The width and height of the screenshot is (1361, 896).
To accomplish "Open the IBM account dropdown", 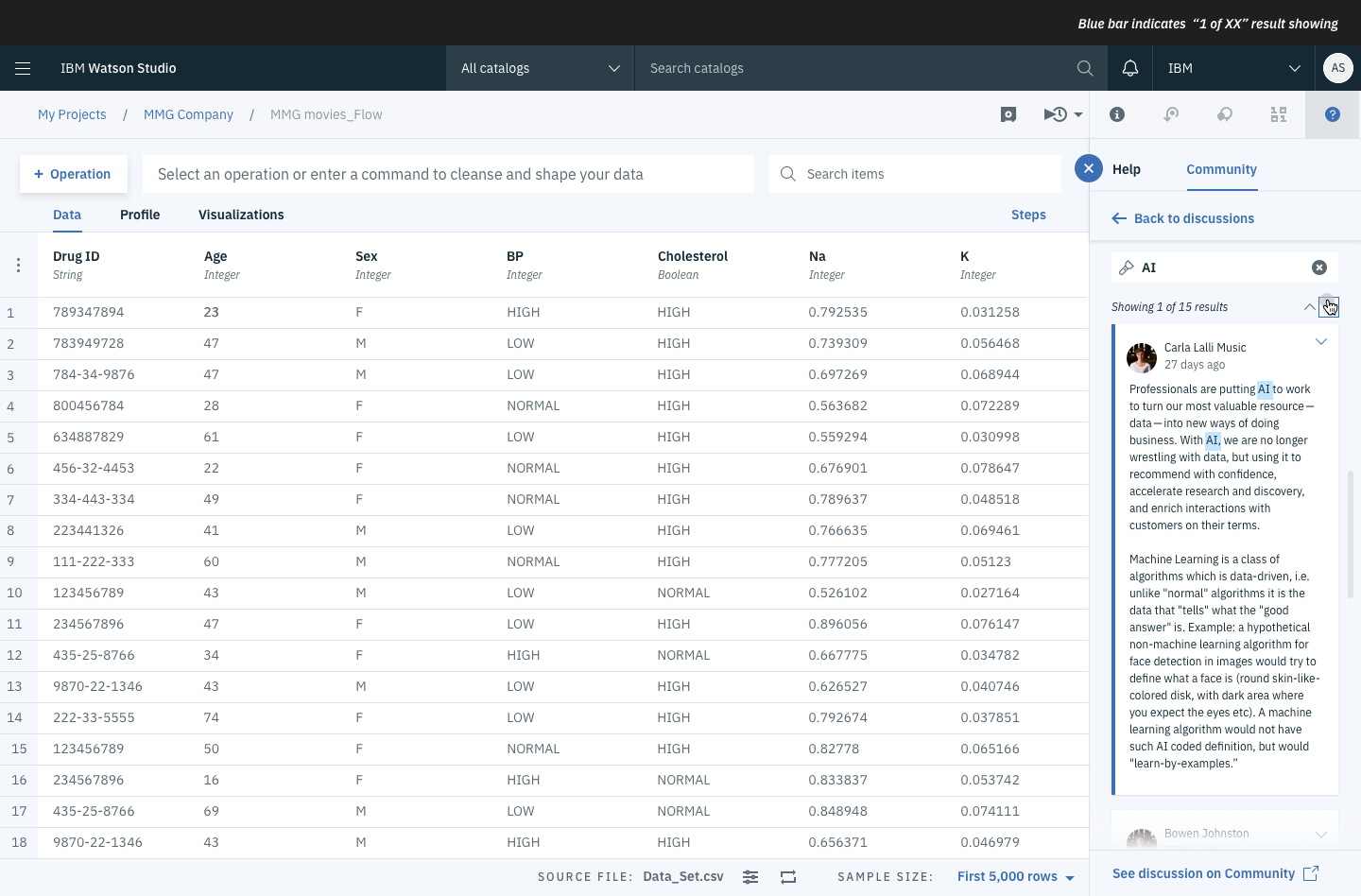I will click(1232, 68).
